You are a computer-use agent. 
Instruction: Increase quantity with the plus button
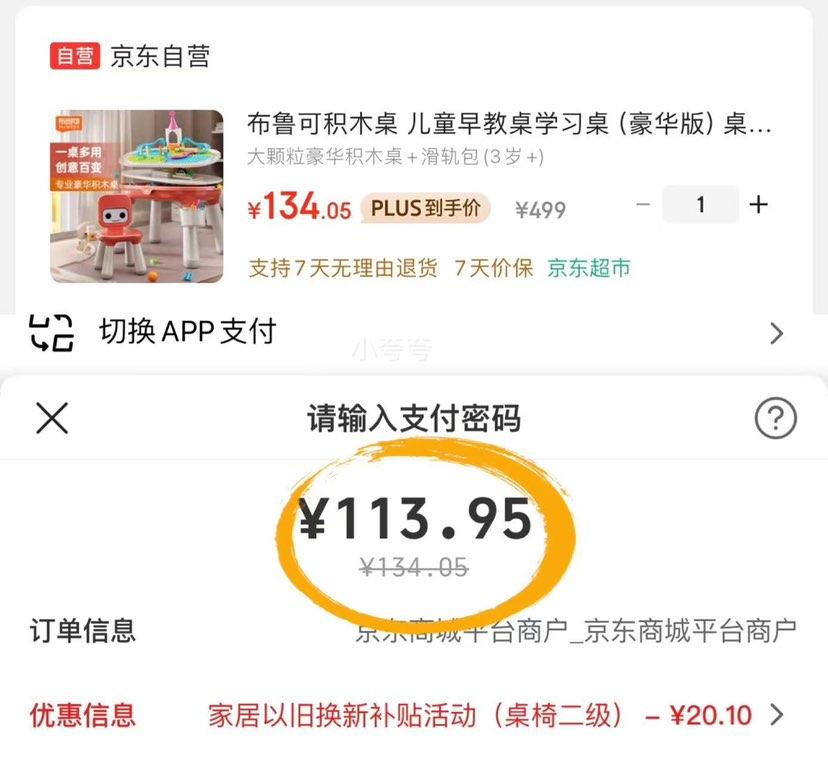758,204
